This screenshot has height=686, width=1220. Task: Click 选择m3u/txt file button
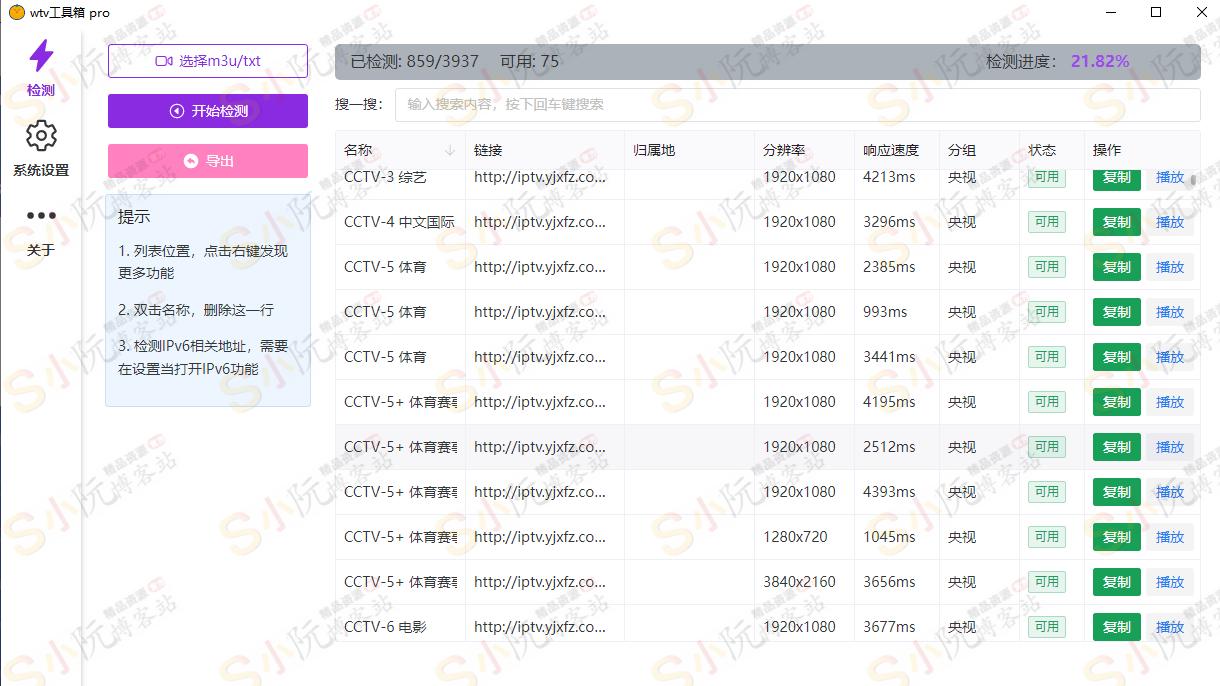point(208,61)
